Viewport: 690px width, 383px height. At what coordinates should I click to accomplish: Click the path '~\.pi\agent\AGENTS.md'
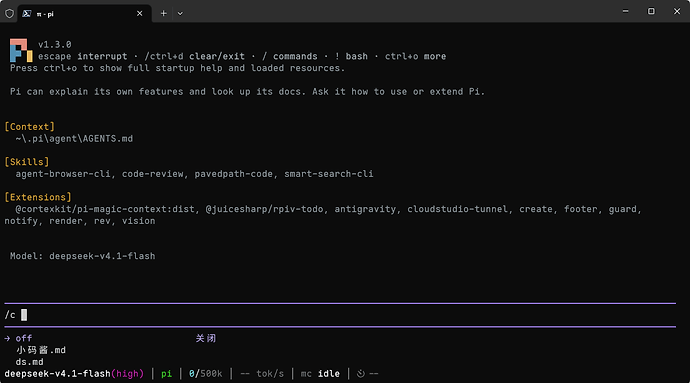point(74,139)
